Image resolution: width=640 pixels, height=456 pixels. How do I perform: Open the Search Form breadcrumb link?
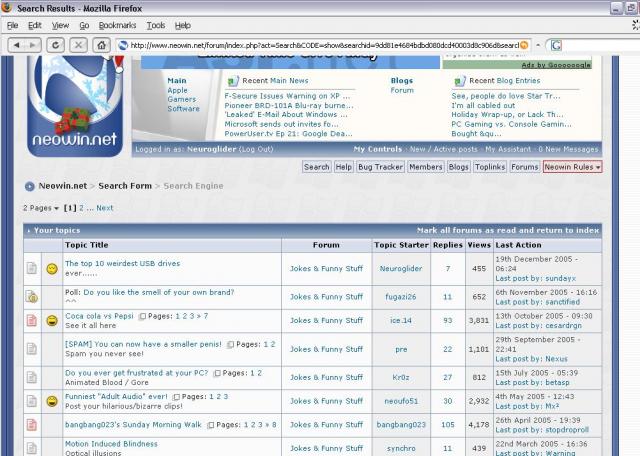(x=125, y=186)
